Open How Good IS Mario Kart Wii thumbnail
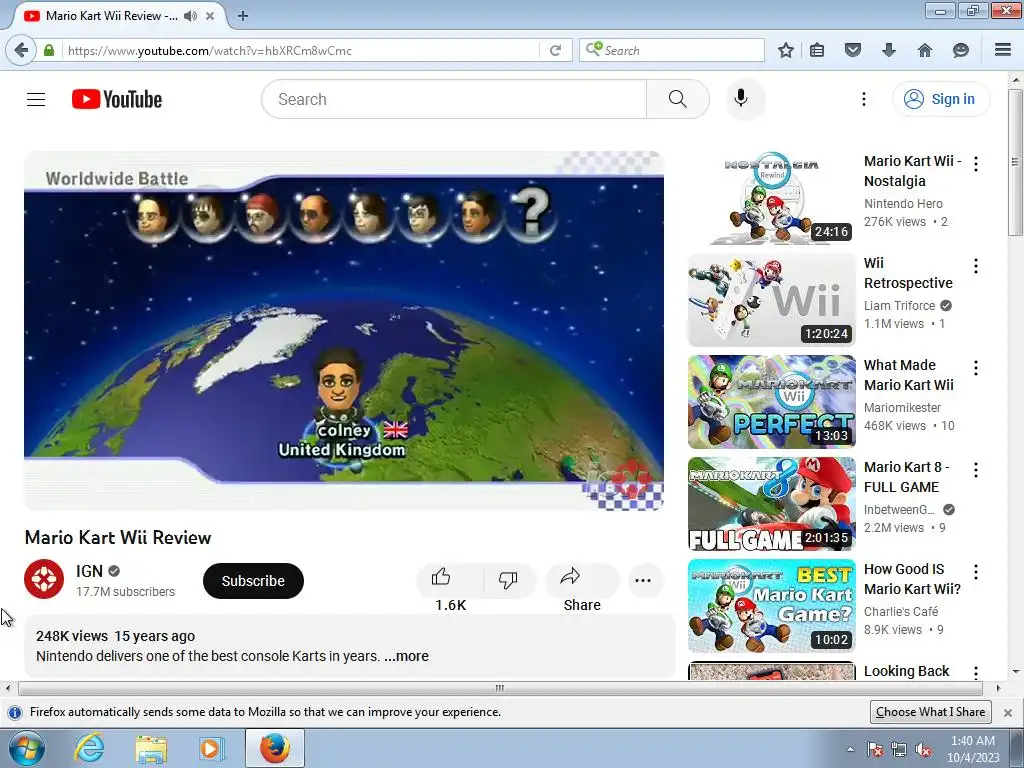The image size is (1024, 768). point(771,606)
